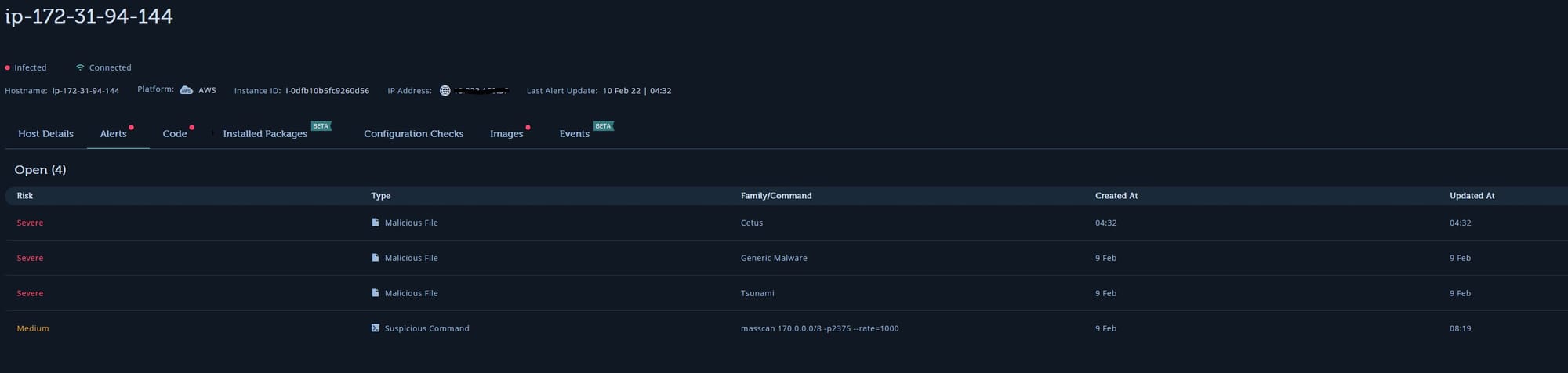Click the green Connected wifi icon
Screen dimensions: 1568x373
[x=80, y=67]
